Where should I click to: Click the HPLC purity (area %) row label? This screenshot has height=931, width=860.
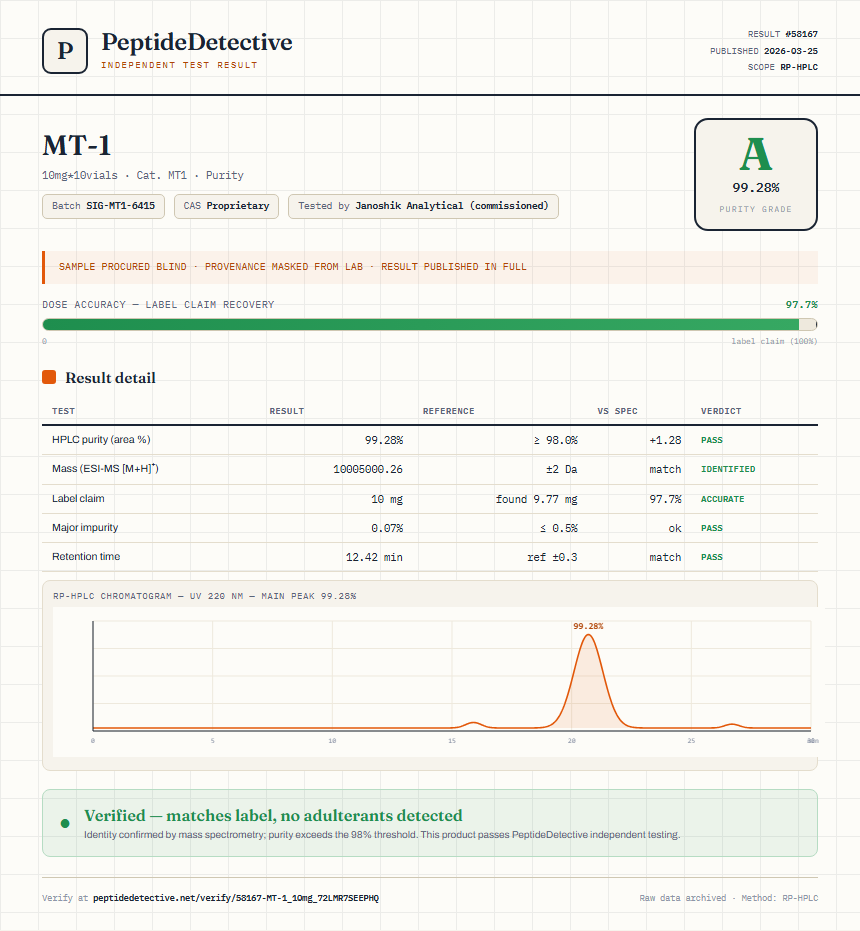(101, 439)
